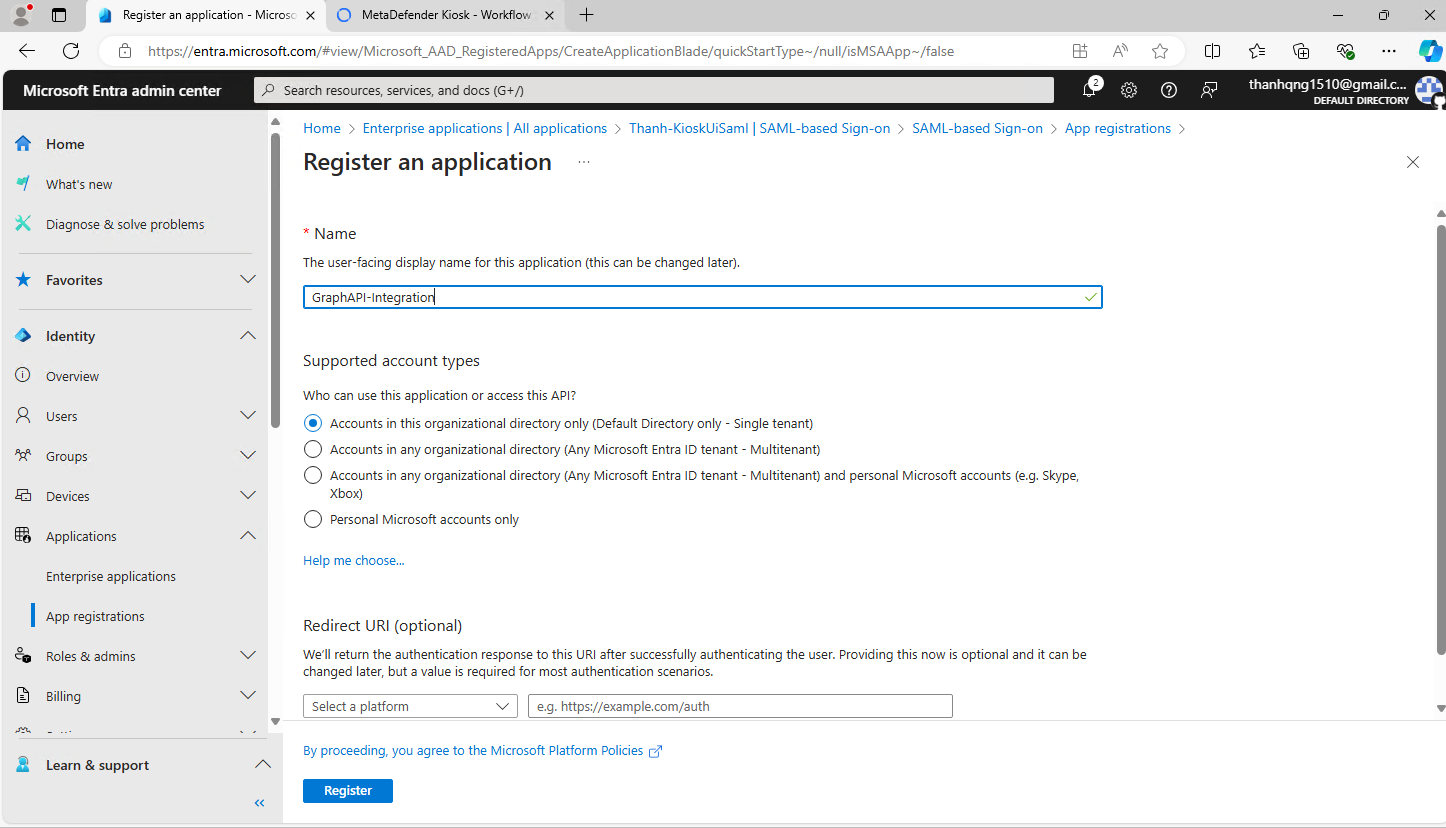Click the Diagnose & solve problems wrench icon

[23, 224]
